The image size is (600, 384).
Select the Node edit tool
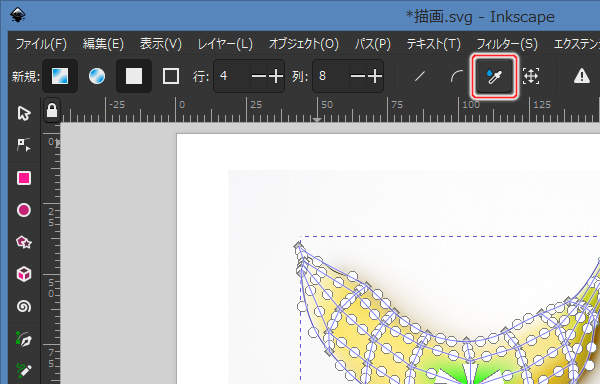click(24, 145)
